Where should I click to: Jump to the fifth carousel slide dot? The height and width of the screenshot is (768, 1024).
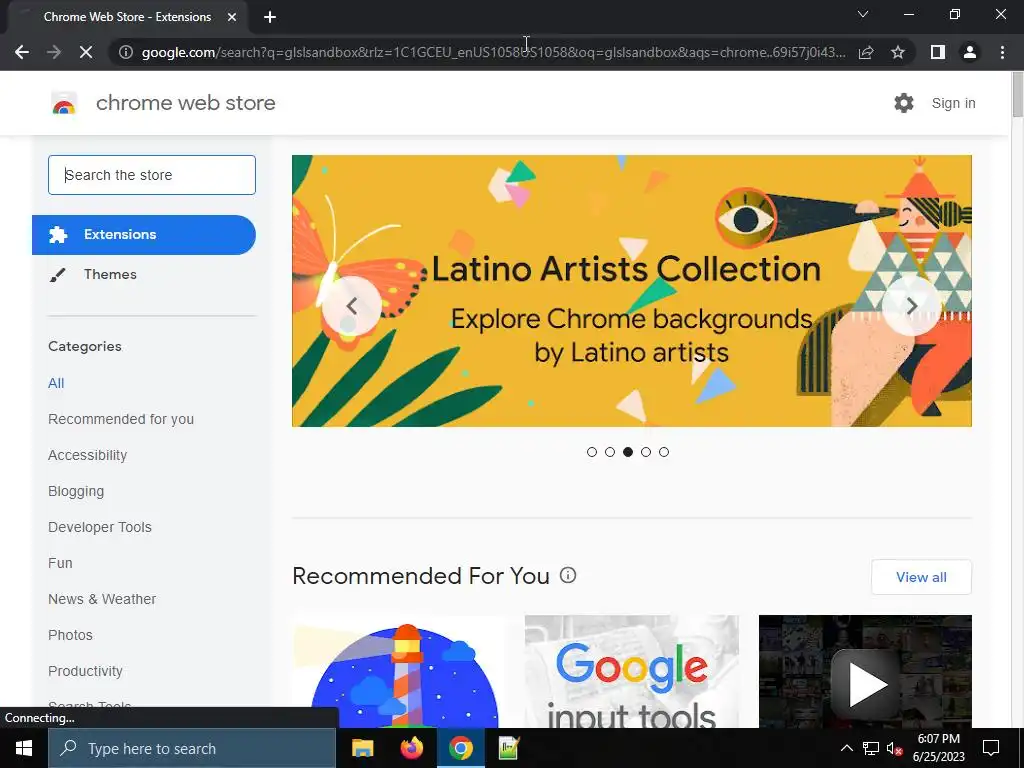(x=664, y=452)
